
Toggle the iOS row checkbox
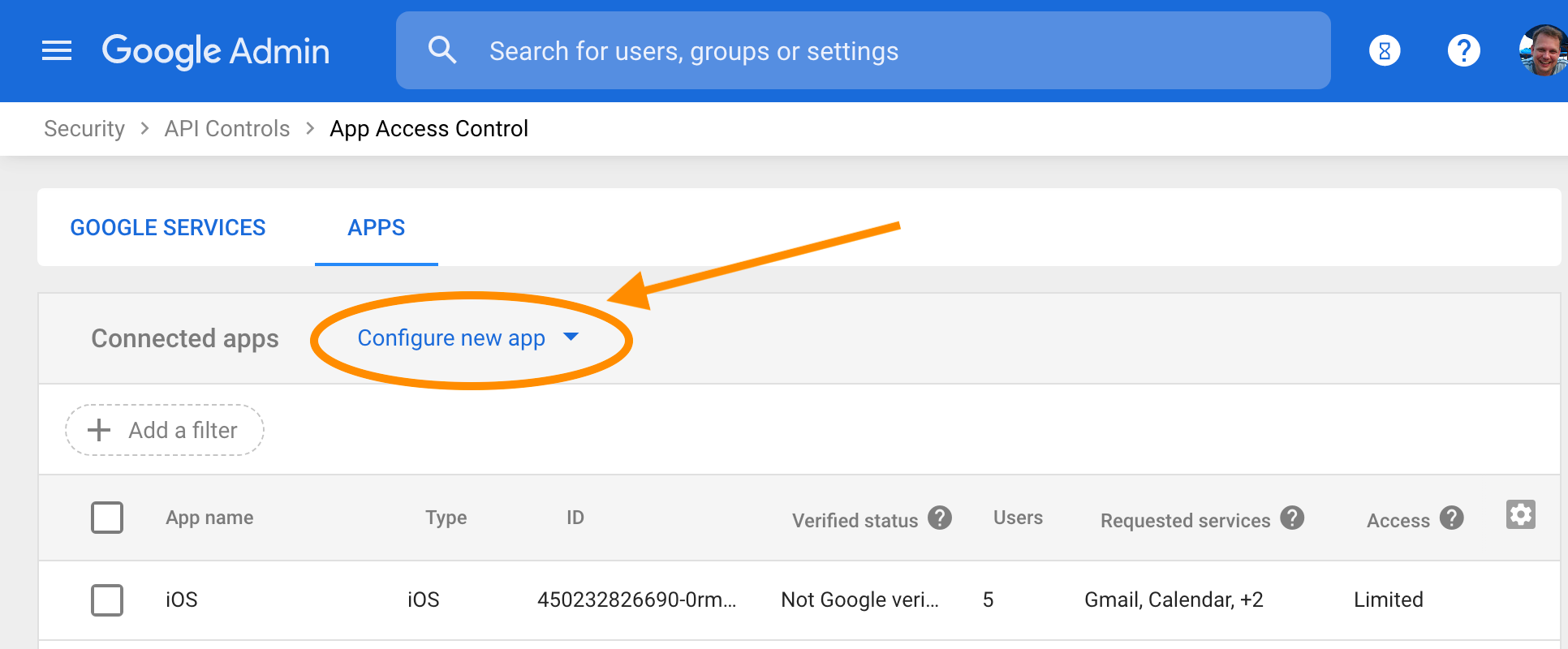(107, 600)
